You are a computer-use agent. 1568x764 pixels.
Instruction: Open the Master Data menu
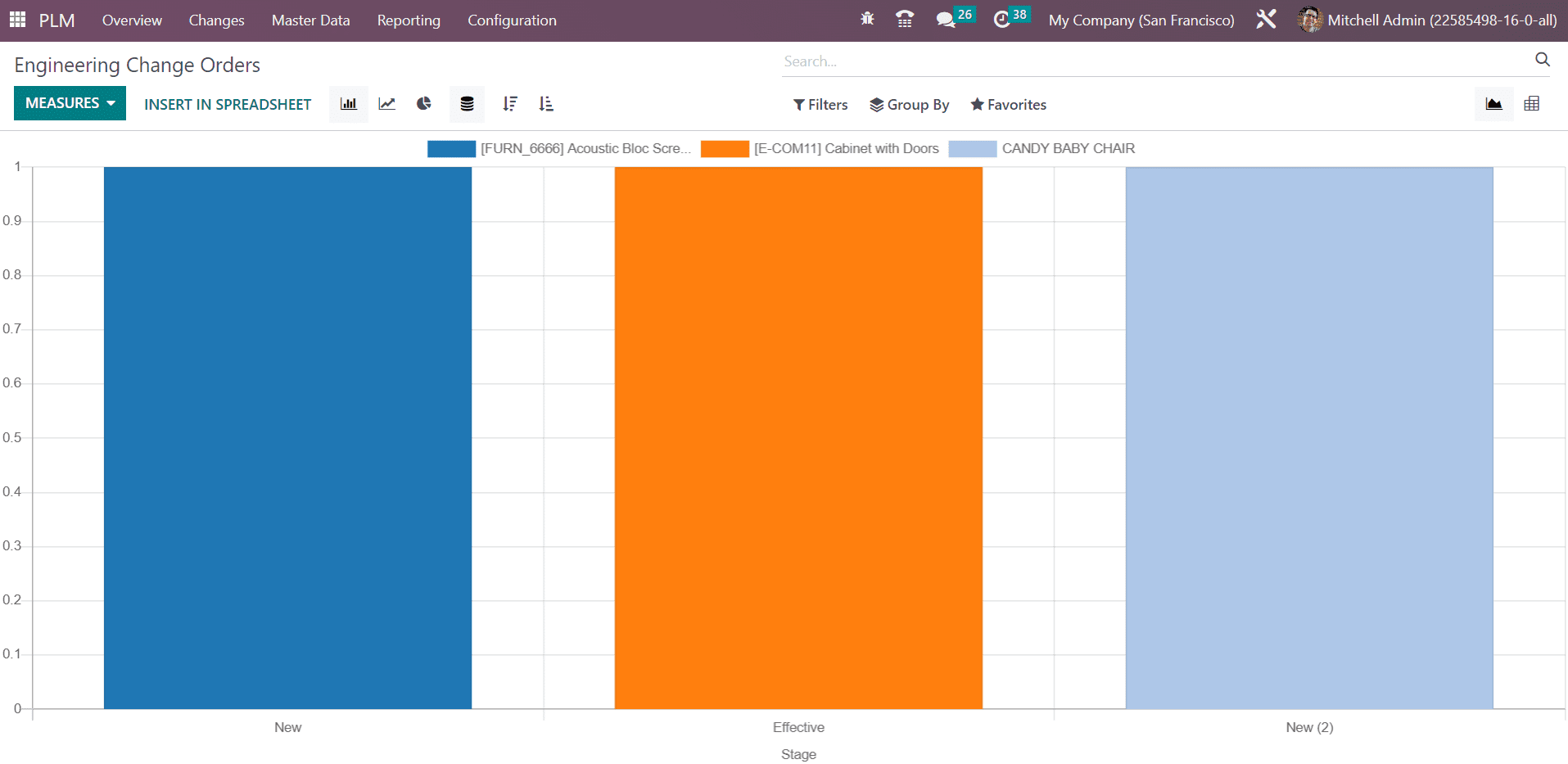tap(310, 20)
